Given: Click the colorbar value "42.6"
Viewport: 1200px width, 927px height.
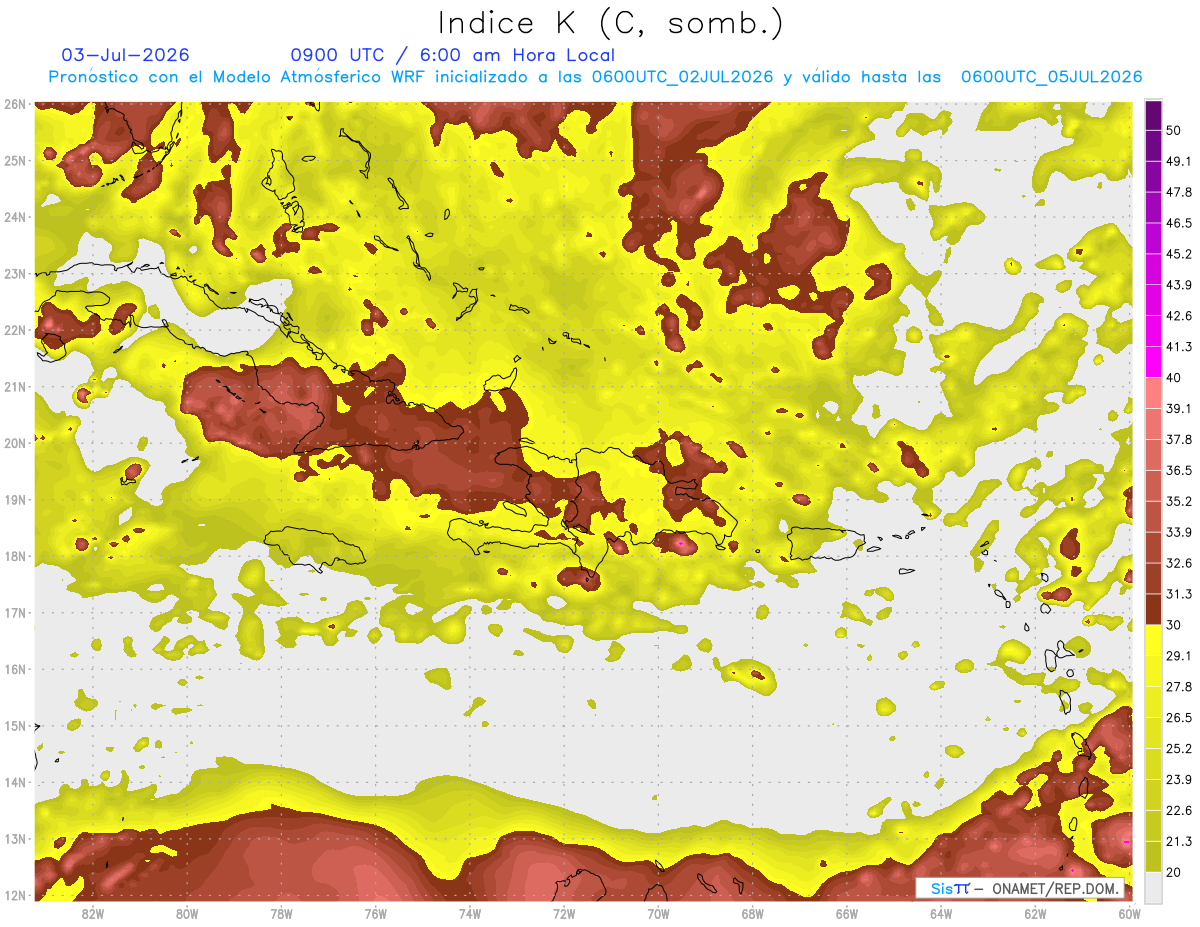Looking at the screenshot, I should click(1177, 316).
